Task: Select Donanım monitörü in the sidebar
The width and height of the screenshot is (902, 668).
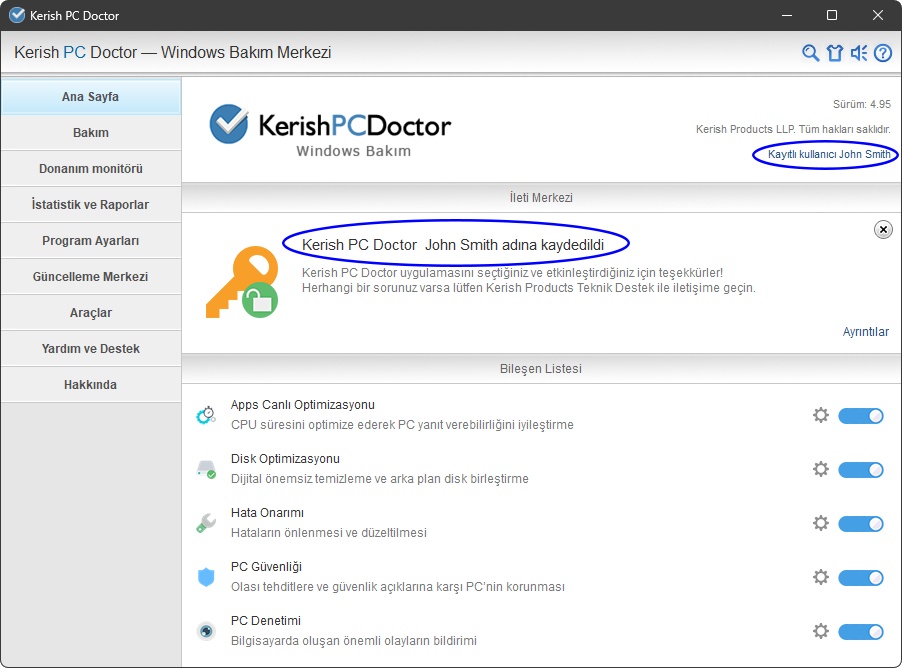Action: (91, 169)
